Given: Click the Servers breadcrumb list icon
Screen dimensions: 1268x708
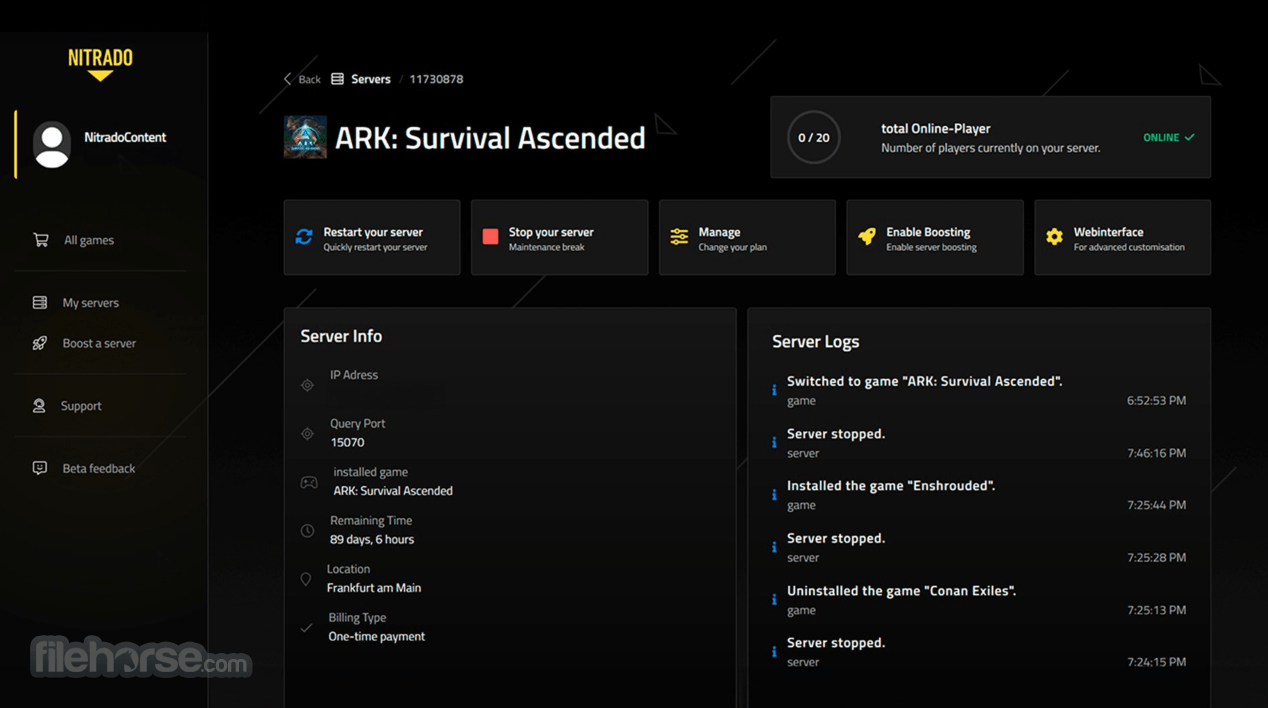Looking at the screenshot, I should (x=338, y=79).
